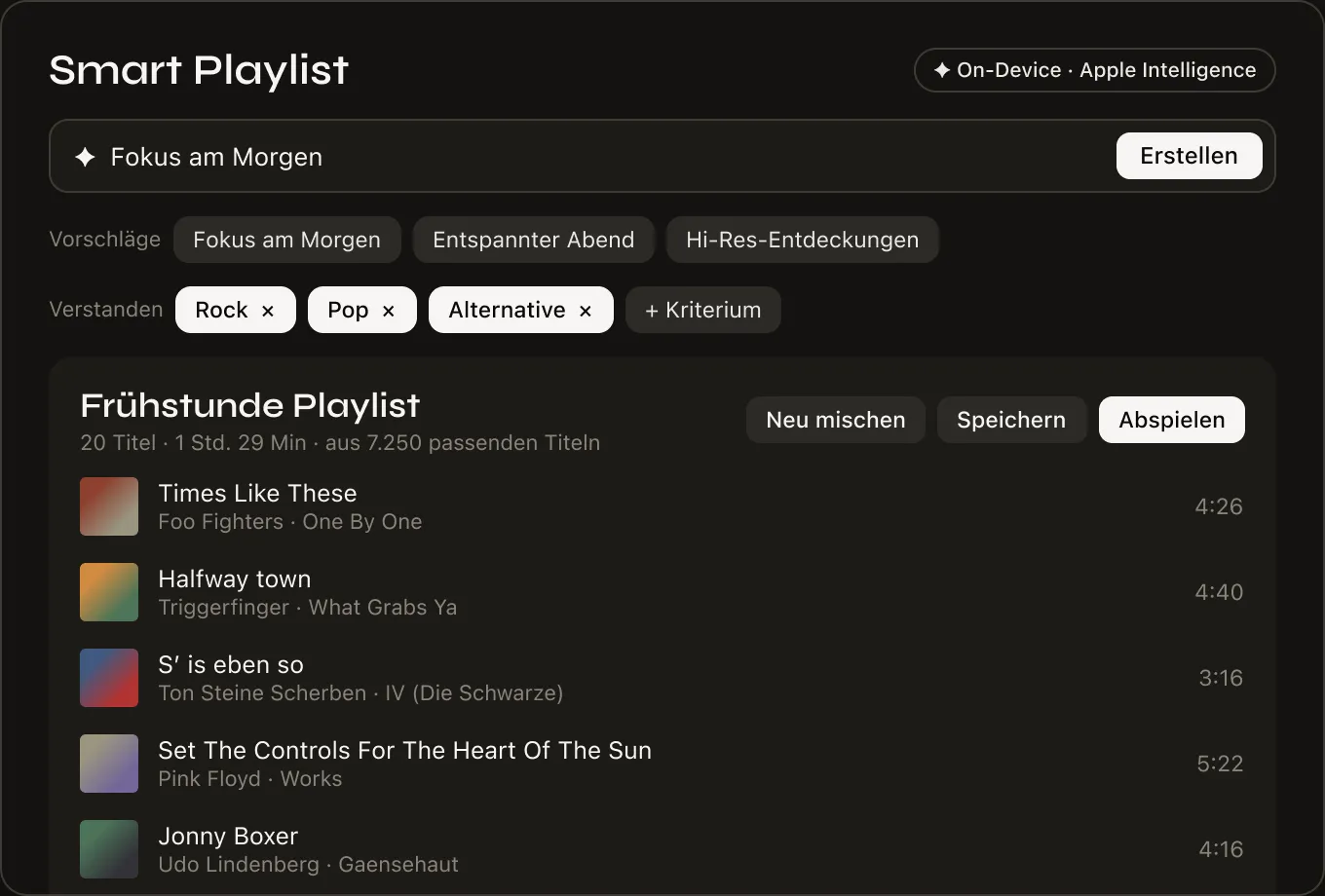Viewport: 1325px width, 896px height.
Task: Remove the Pop criterion chip
Action: (x=389, y=311)
